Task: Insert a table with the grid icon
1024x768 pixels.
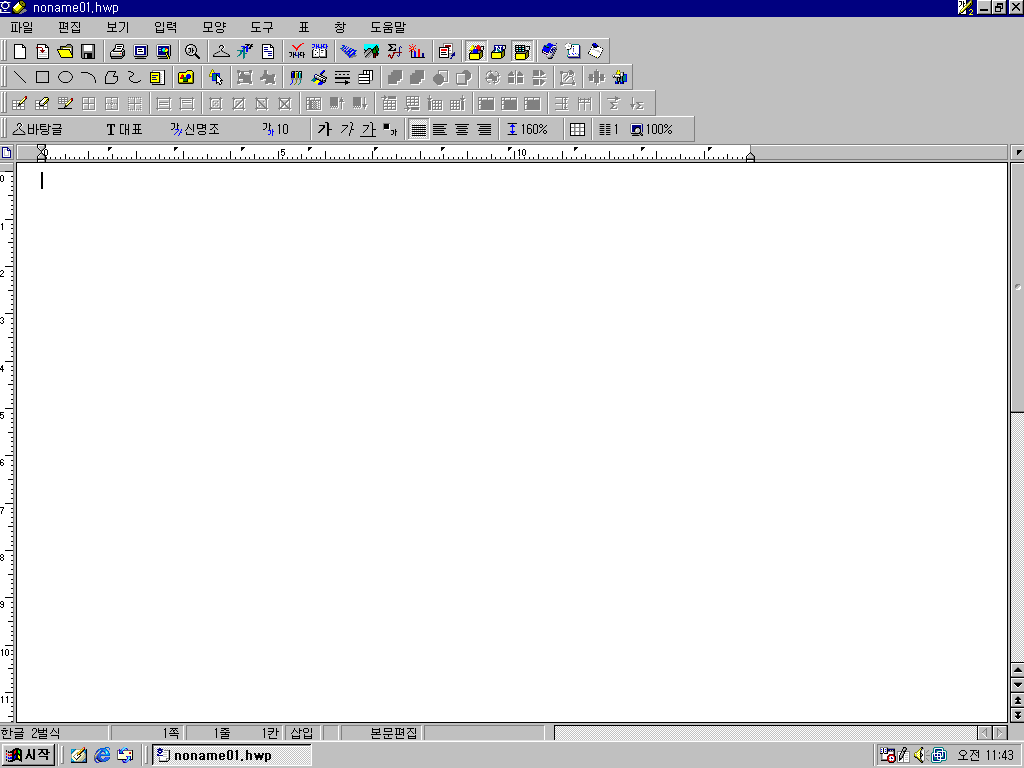Action: tap(577, 129)
